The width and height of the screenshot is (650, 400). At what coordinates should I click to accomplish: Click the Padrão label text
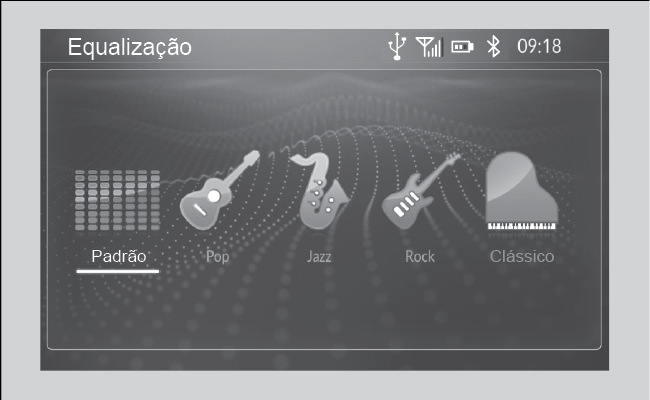(x=119, y=256)
